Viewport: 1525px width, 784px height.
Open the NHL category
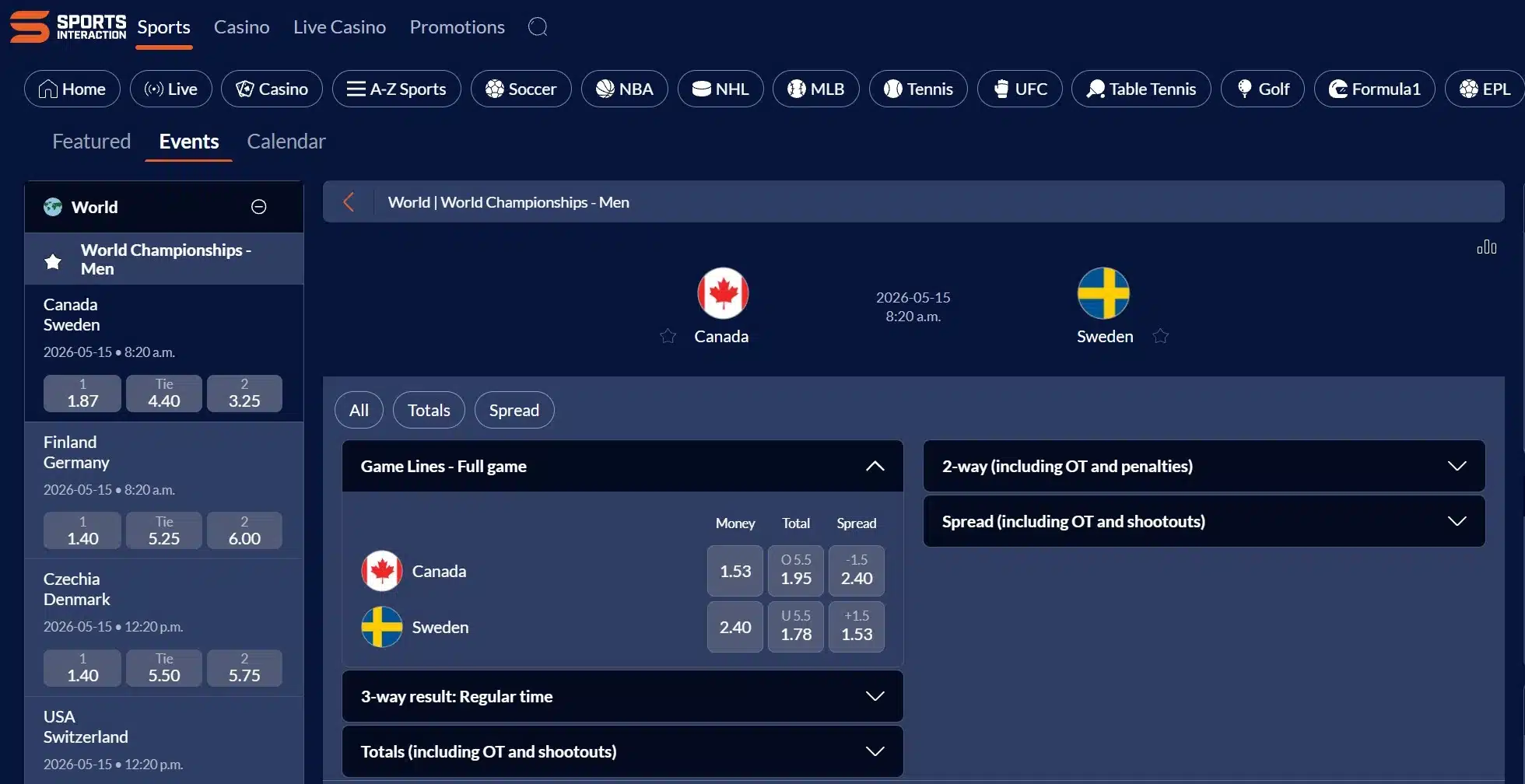click(x=720, y=89)
